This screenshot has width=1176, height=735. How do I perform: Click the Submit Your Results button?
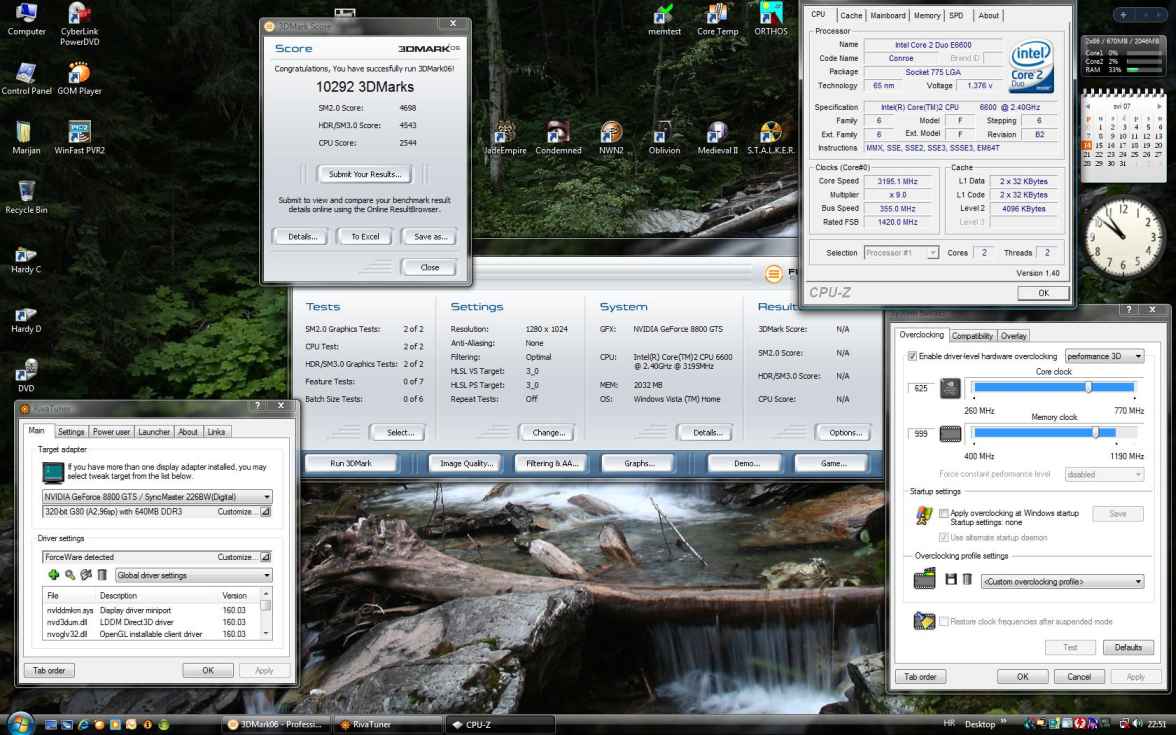point(364,174)
